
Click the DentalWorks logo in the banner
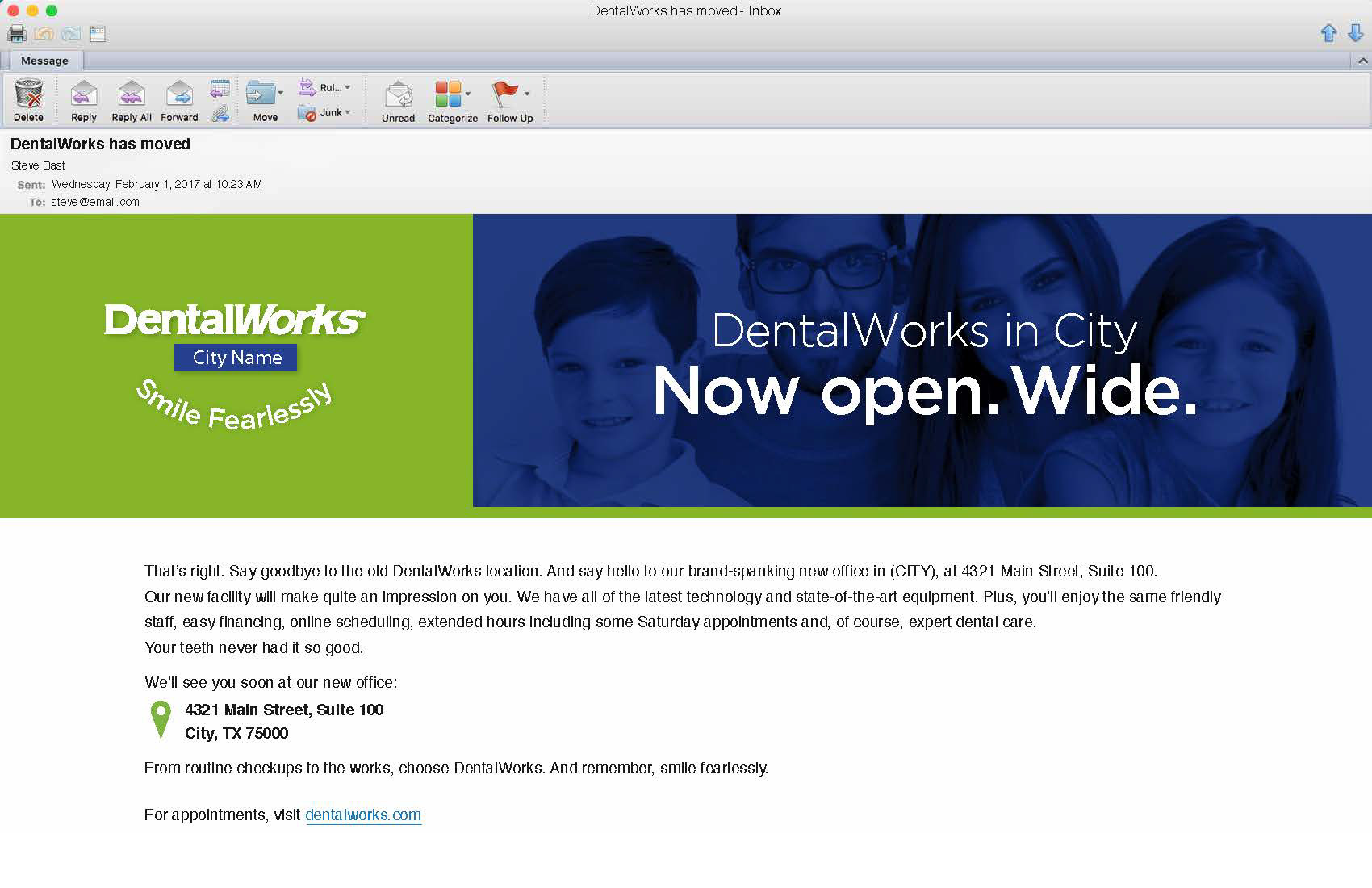point(235,320)
